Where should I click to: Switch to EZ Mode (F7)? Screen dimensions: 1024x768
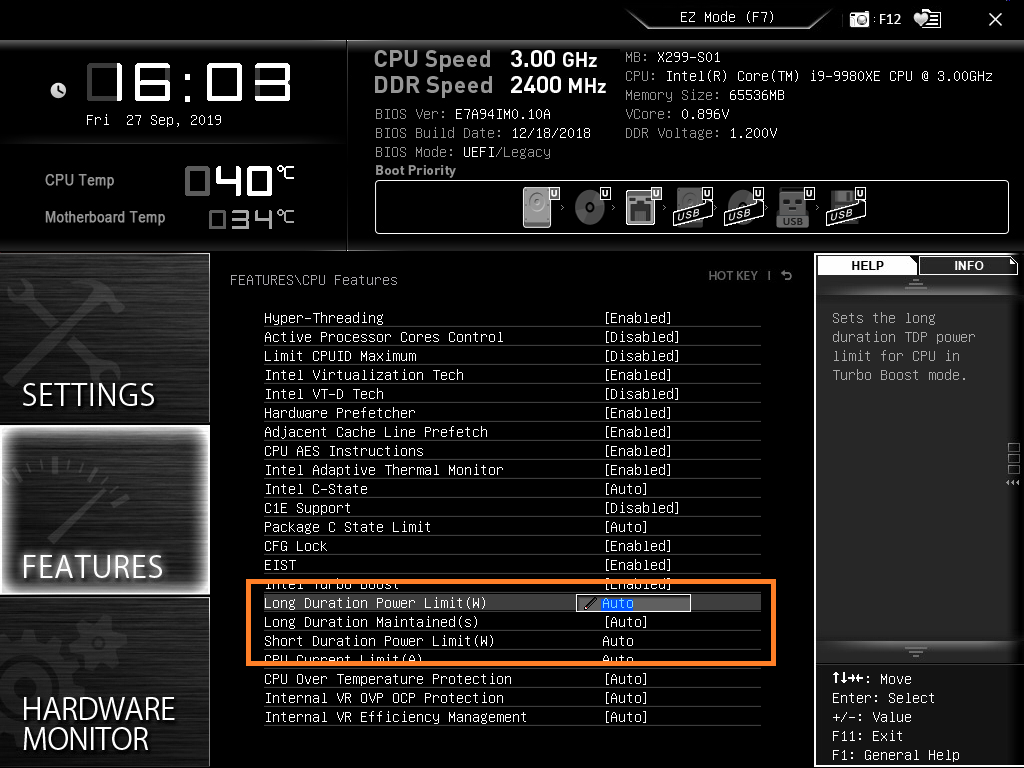click(x=726, y=18)
